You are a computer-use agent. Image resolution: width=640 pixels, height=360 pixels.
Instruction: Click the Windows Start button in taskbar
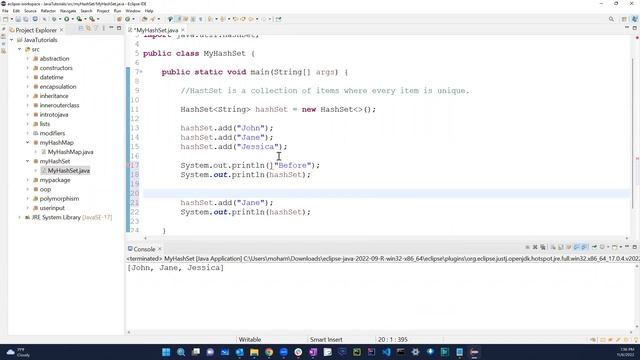tap(166, 352)
